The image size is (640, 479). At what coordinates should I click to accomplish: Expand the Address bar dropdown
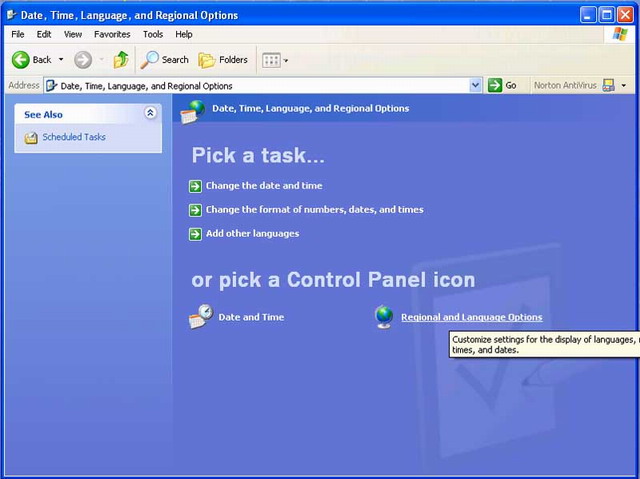point(476,86)
